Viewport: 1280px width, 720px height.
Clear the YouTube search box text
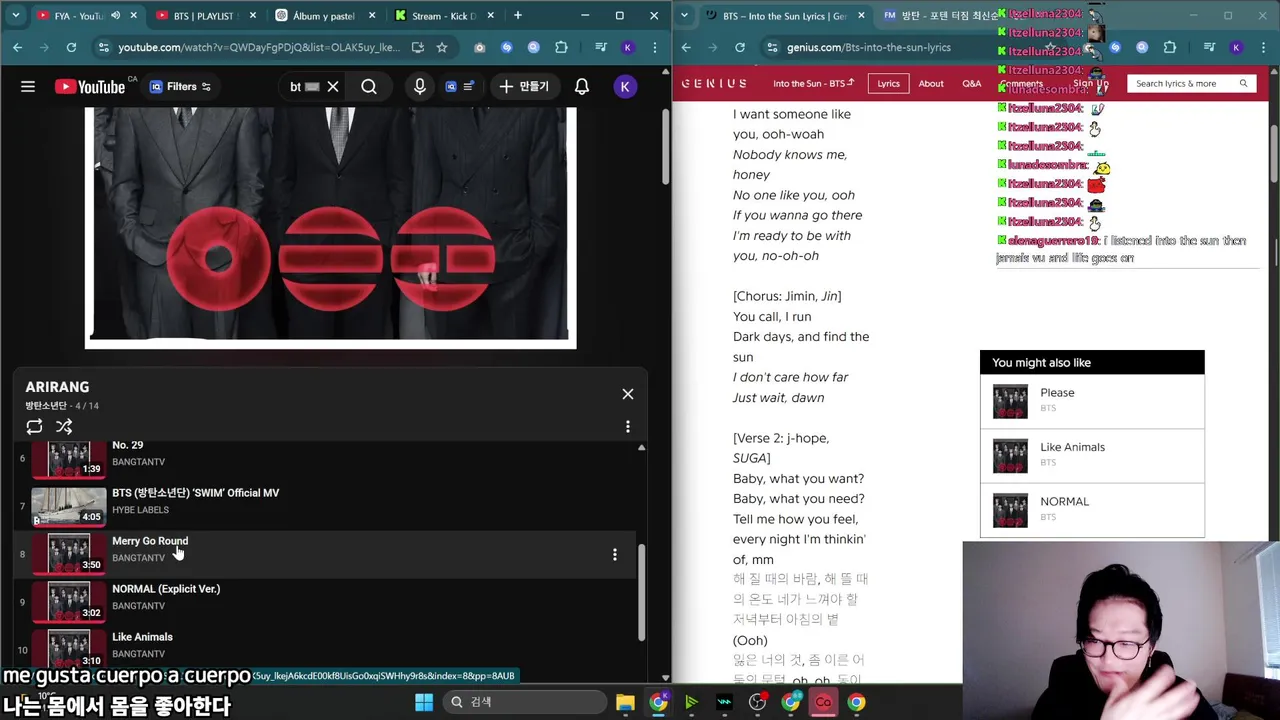(333, 87)
